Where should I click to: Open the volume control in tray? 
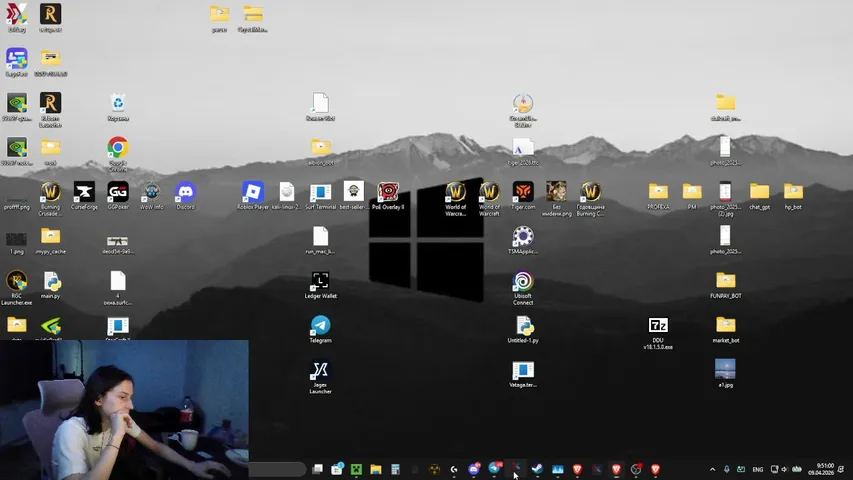click(784, 469)
